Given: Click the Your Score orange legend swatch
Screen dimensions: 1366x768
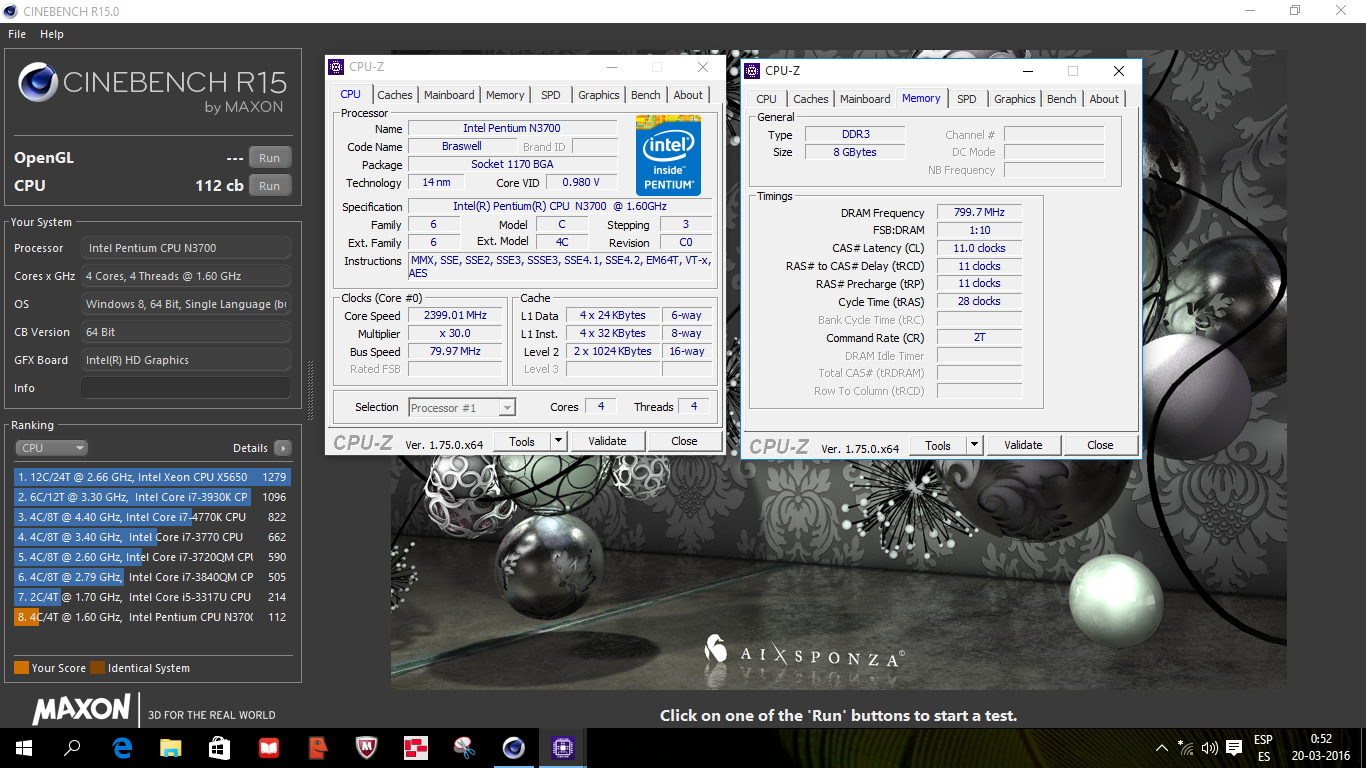Looking at the screenshot, I should click(21, 668).
